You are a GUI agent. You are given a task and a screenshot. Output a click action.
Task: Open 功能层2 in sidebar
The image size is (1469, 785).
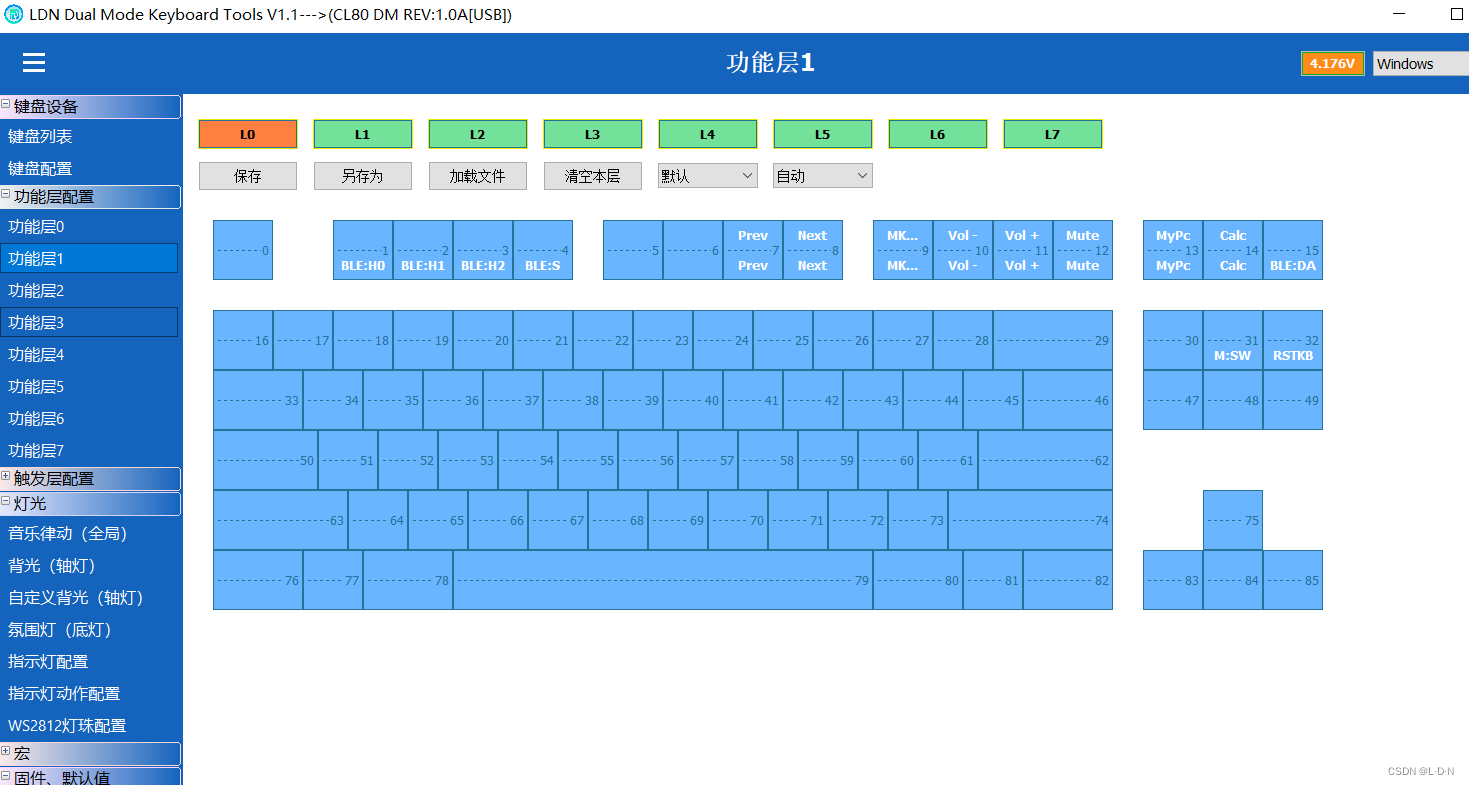(90, 291)
